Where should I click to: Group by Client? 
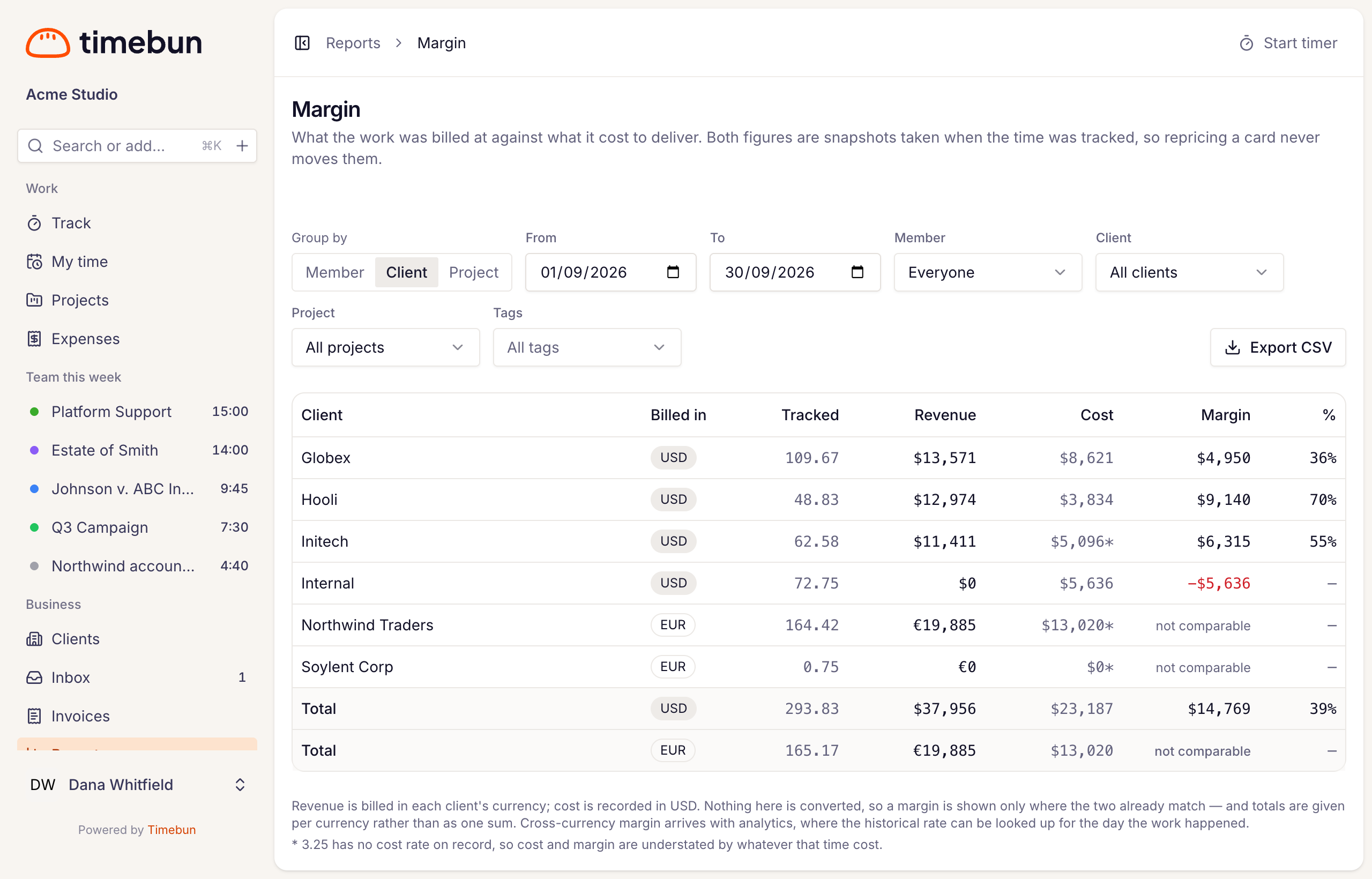pyautogui.click(x=406, y=272)
